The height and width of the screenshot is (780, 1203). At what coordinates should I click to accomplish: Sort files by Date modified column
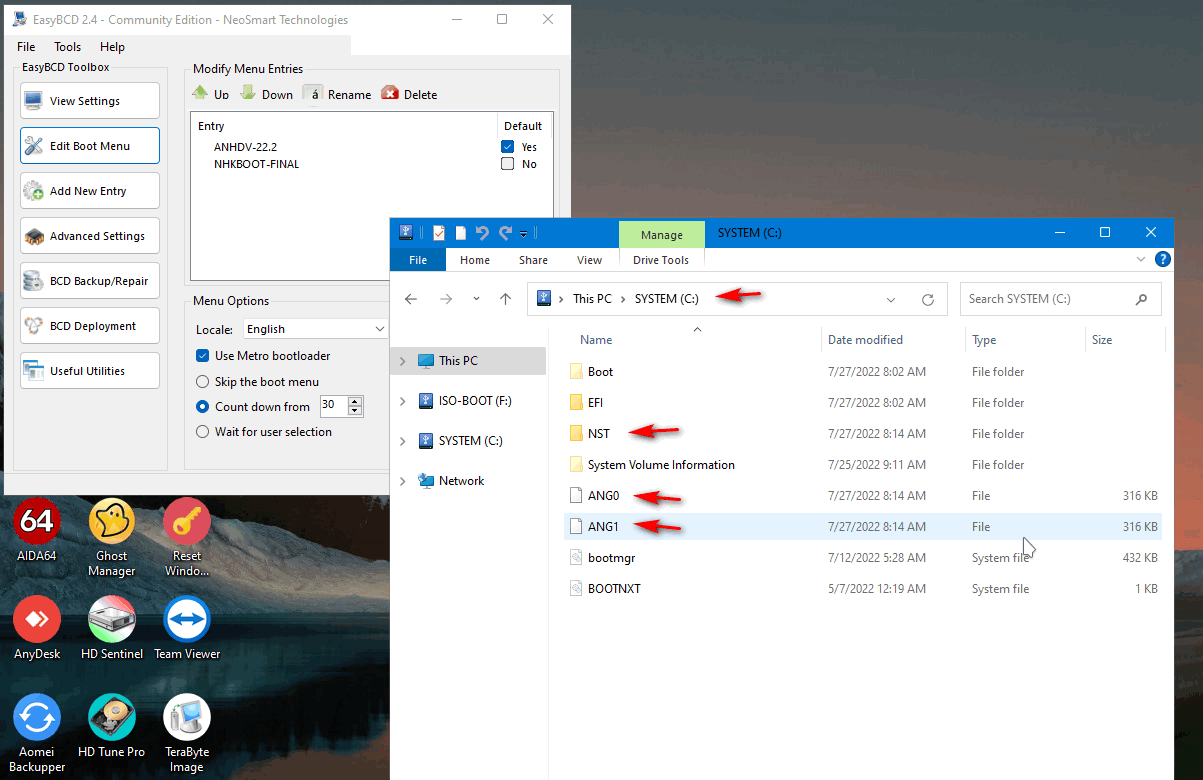coord(865,340)
